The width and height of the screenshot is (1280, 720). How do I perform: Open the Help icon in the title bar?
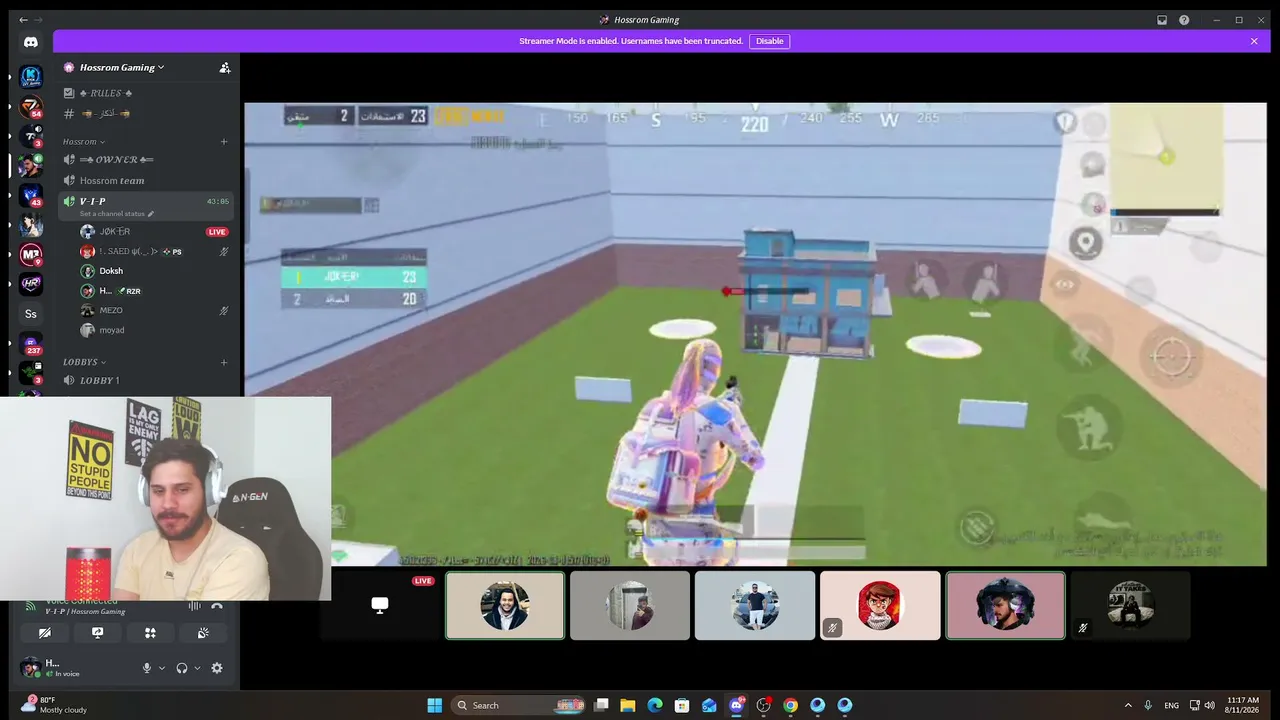pos(1184,20)
